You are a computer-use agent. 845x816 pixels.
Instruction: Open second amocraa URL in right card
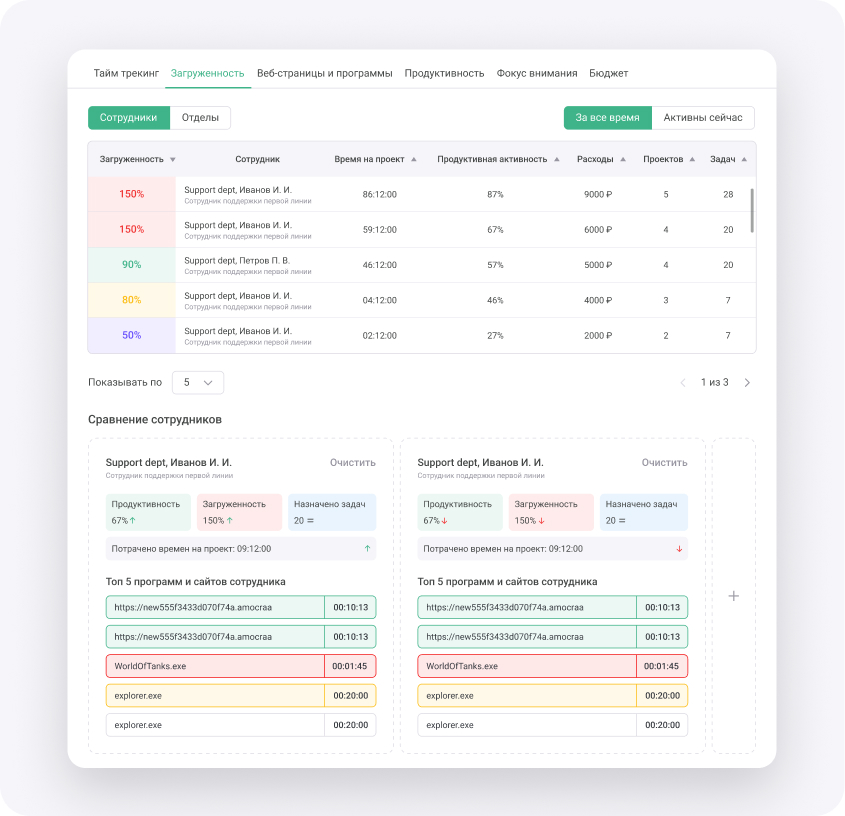(553, 637)
